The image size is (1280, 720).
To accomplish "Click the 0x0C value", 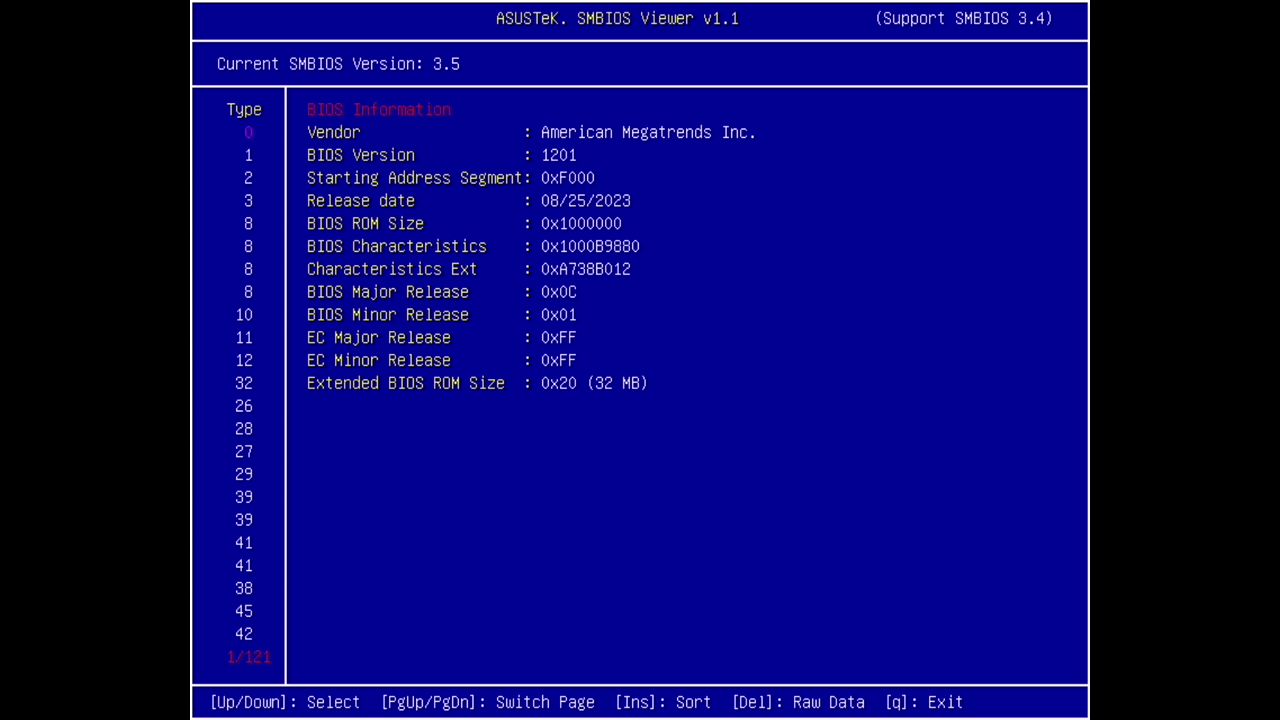I will click(558, 292).
